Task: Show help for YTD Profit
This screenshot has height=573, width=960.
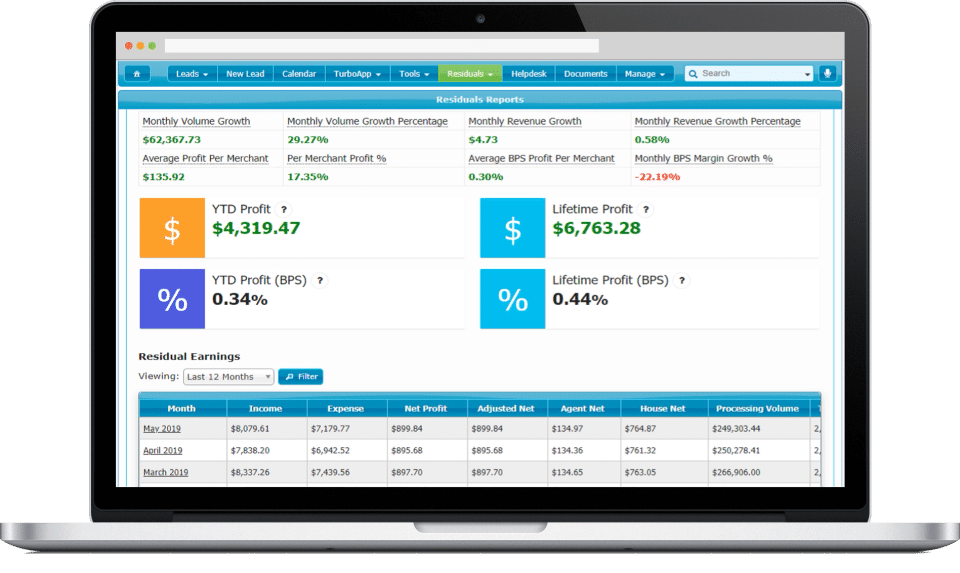Action: [283, 209]
